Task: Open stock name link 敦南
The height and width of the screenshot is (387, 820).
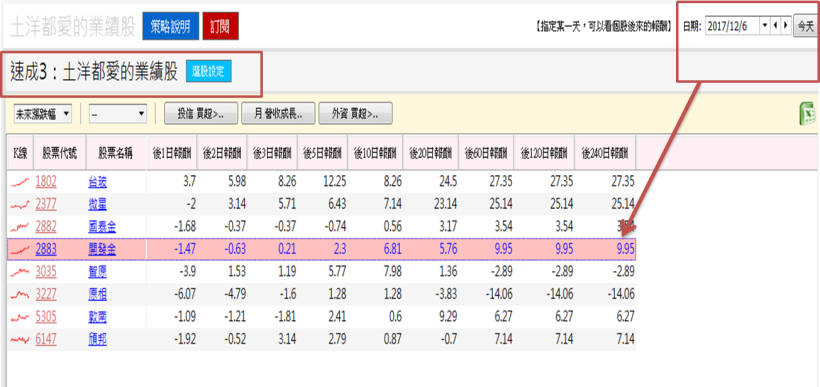Action: [98, 317]
